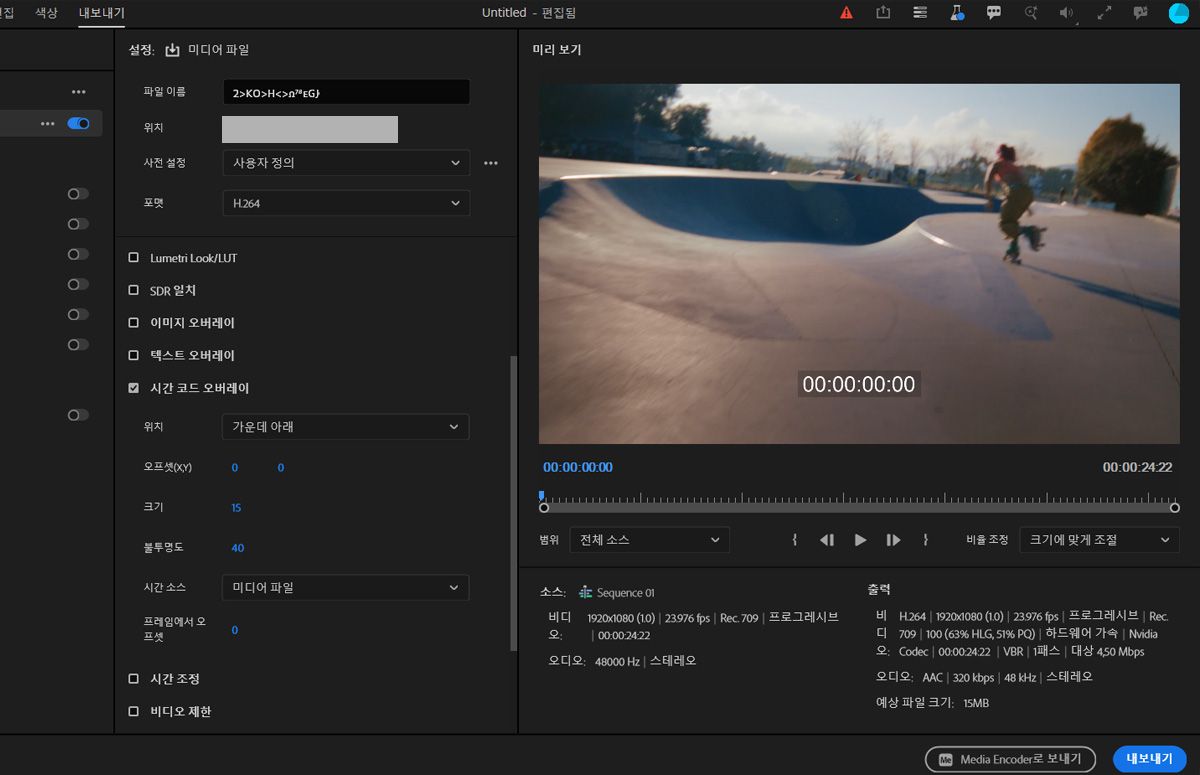This screenshot has height=775, width=1200.
Task: Switch to the 색상 tab
Action: (x=46, y=13)
